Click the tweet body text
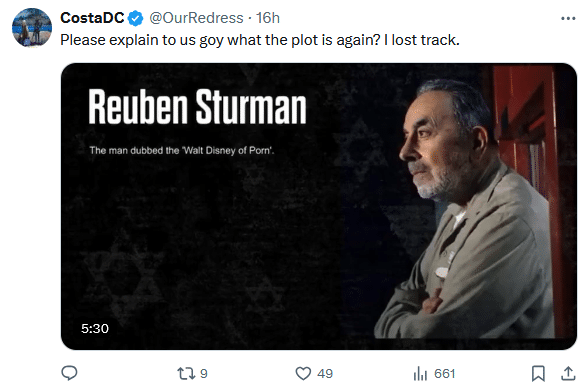This screenshot has width=588, height=391. pos(260,40)
